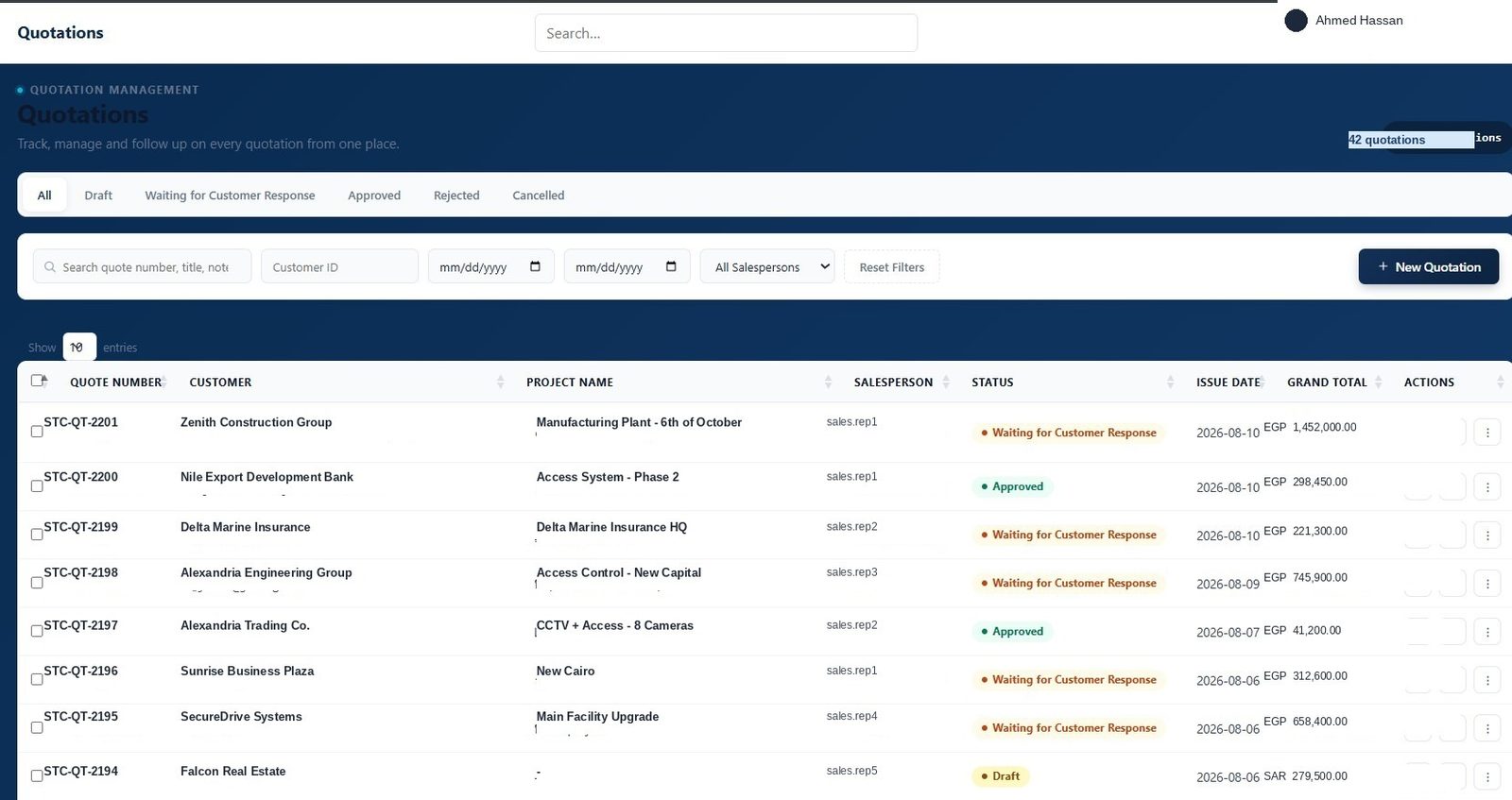Open actions menu for STC-QT-2195
The width and height of the screenshot is (1512, 800).
pos(1486,728)
